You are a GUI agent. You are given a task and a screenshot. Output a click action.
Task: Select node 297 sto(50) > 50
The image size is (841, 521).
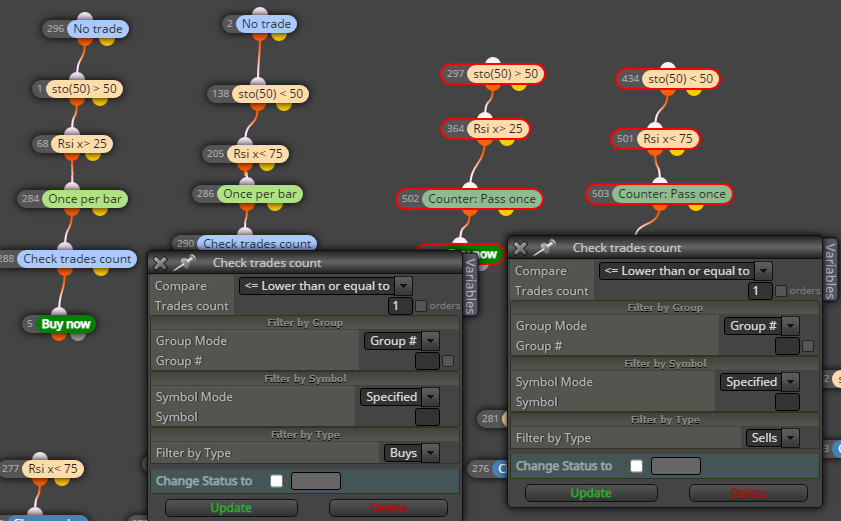coord(492,74)
